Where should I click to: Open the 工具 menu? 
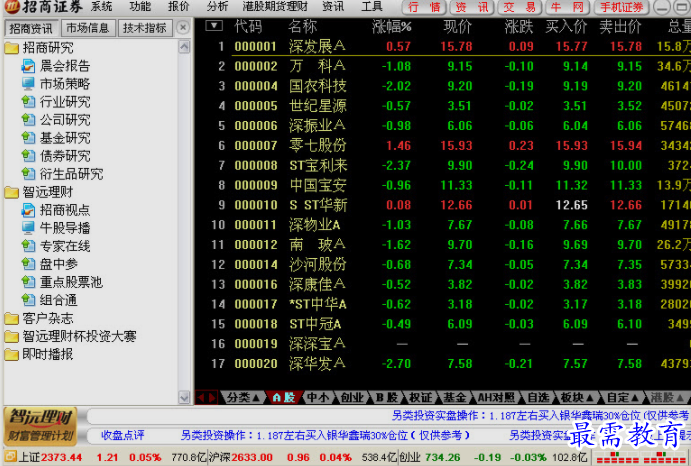click(372, 7)
